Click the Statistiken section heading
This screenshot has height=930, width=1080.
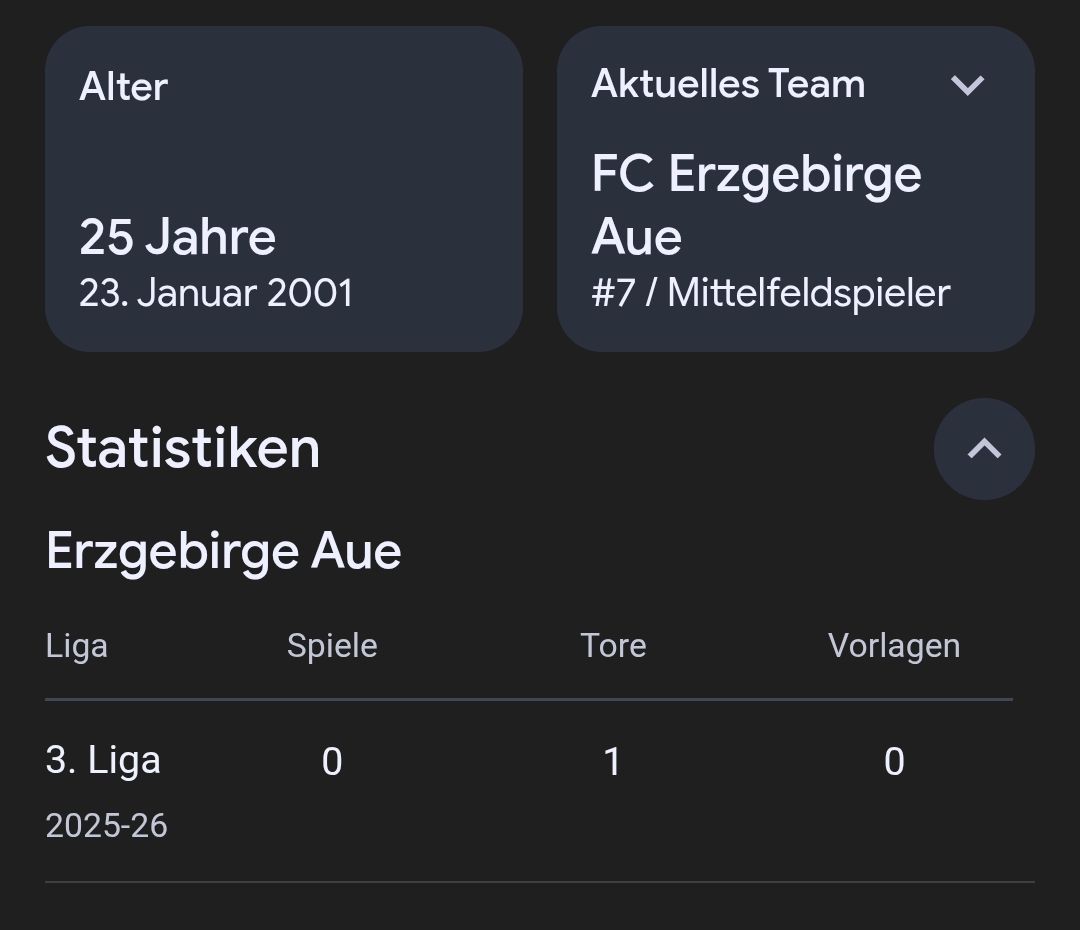click(x=183, y=447)
